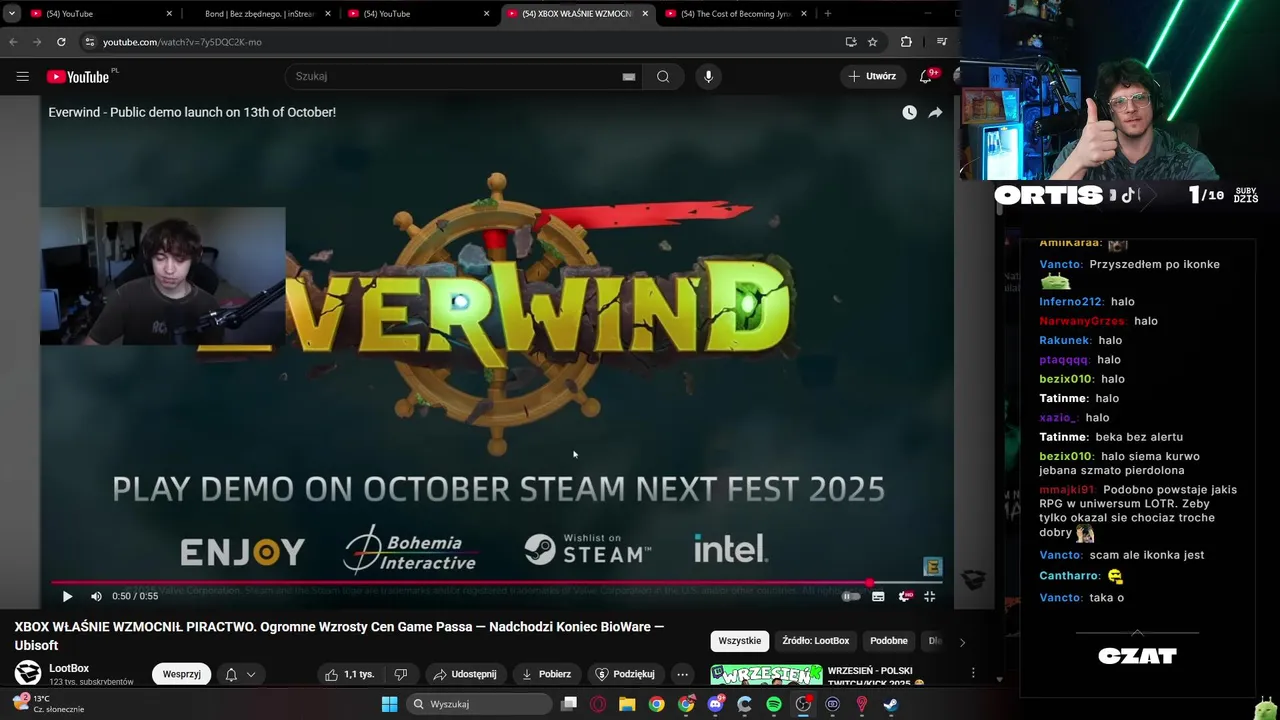Open the on-screen keyboard icon in search box

[628, 77]
